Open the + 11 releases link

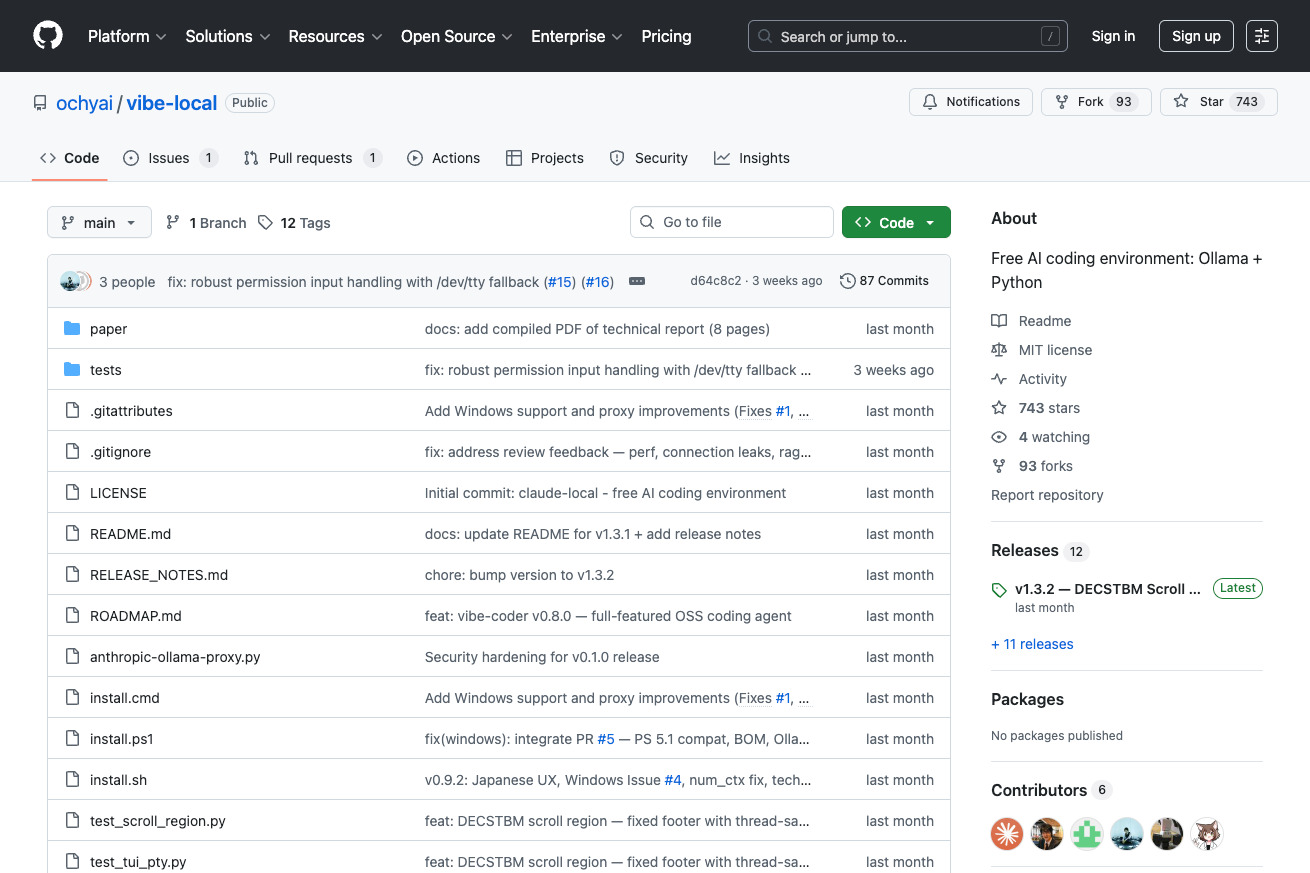pos(1032,644)
